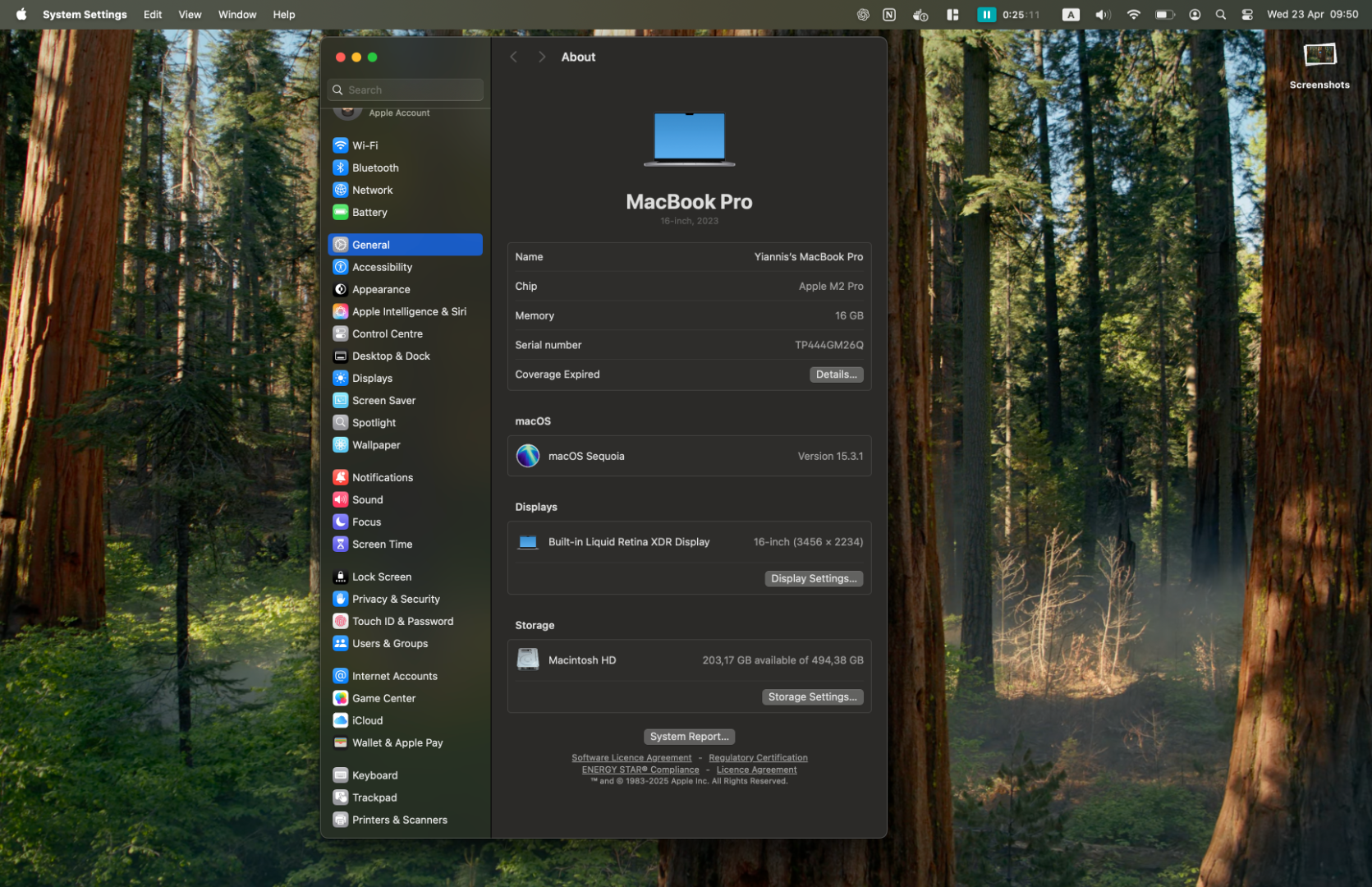Screen dimensions: 1372x887
Task: Click the volume icon in menu bar
Action: [x=1103, y=14]
